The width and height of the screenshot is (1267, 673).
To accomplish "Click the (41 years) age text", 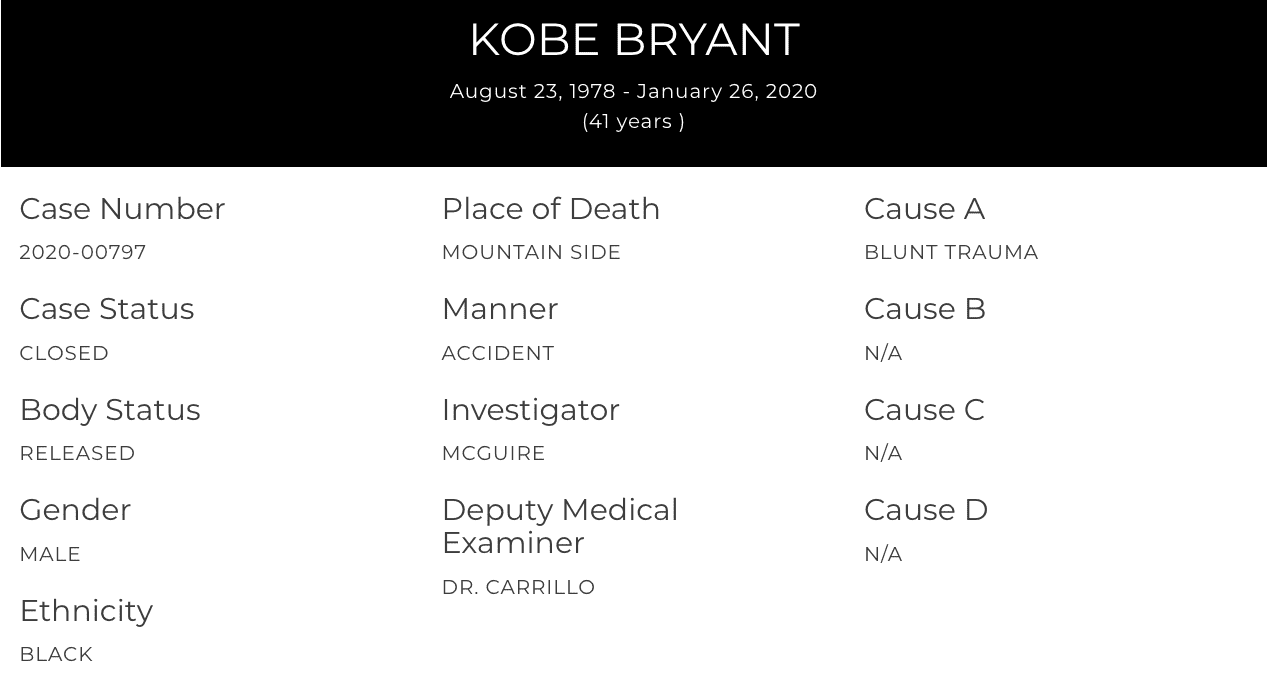I will tap(633, 121).
